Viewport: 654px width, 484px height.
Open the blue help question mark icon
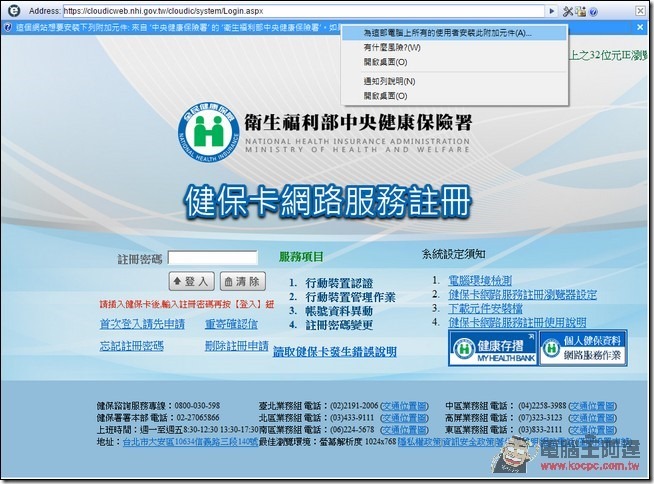594,12
